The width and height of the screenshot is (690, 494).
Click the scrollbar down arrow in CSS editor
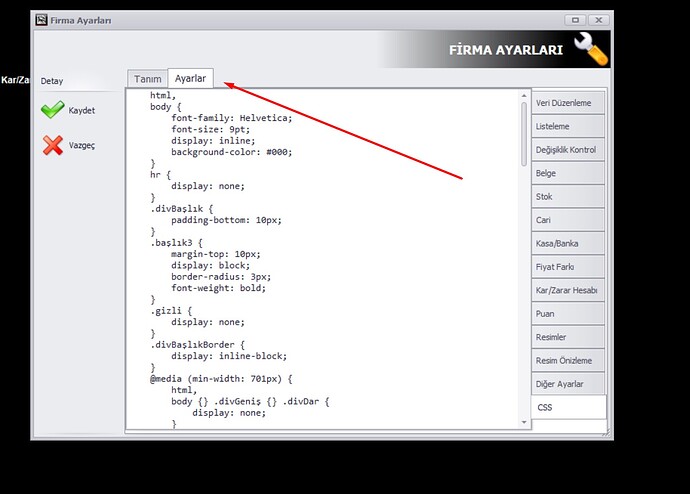click(524, 422)
